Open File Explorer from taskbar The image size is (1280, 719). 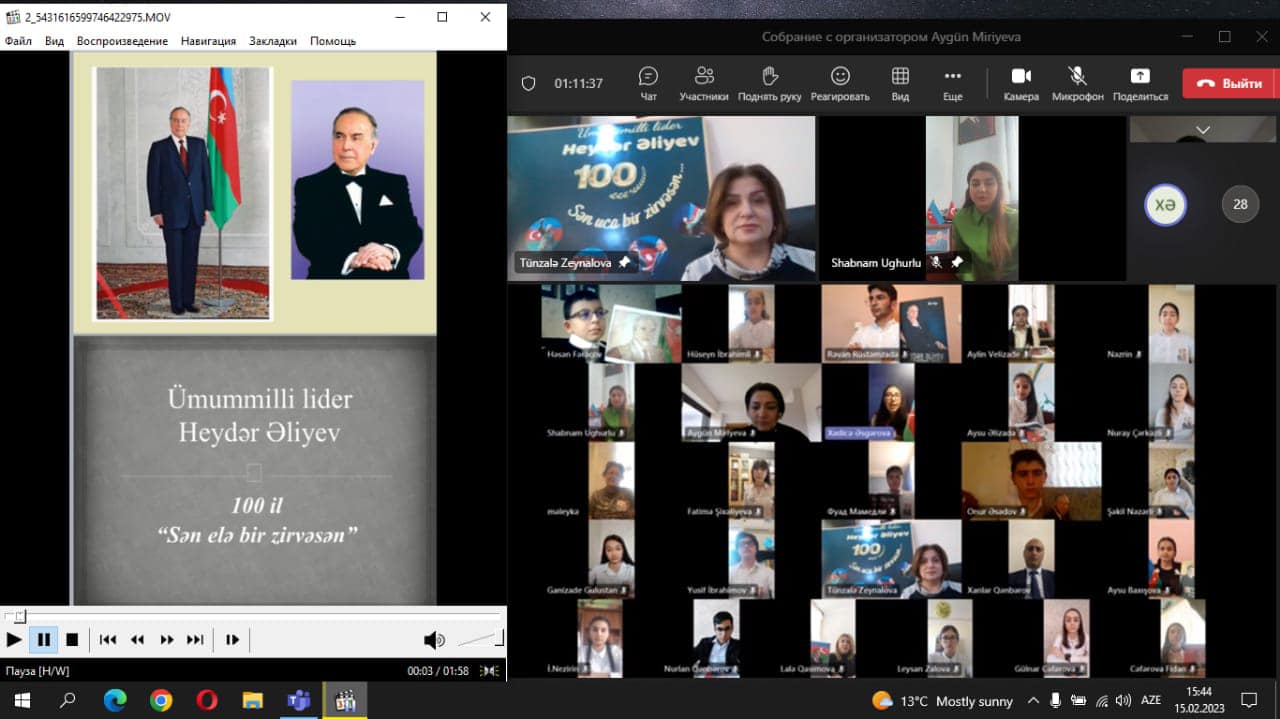point(253,700)
